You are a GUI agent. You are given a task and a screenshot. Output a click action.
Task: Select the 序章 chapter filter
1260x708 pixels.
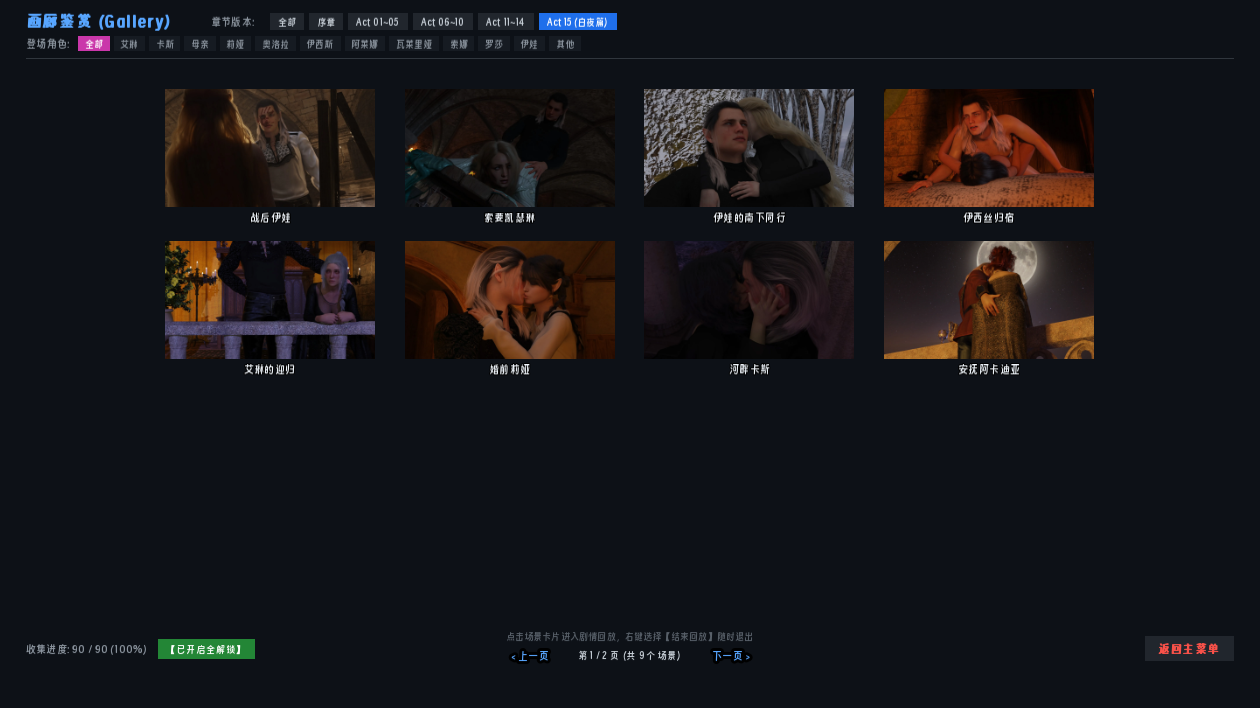tap(326, 22)
